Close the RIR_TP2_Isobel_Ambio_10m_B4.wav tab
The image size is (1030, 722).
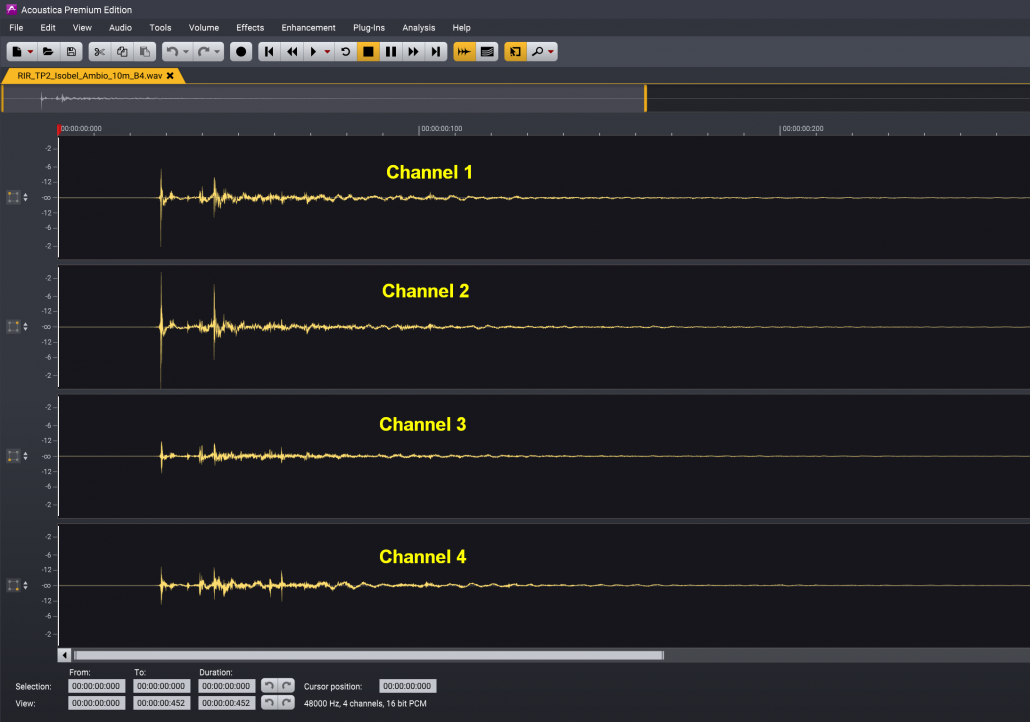[x=170, y=75]
